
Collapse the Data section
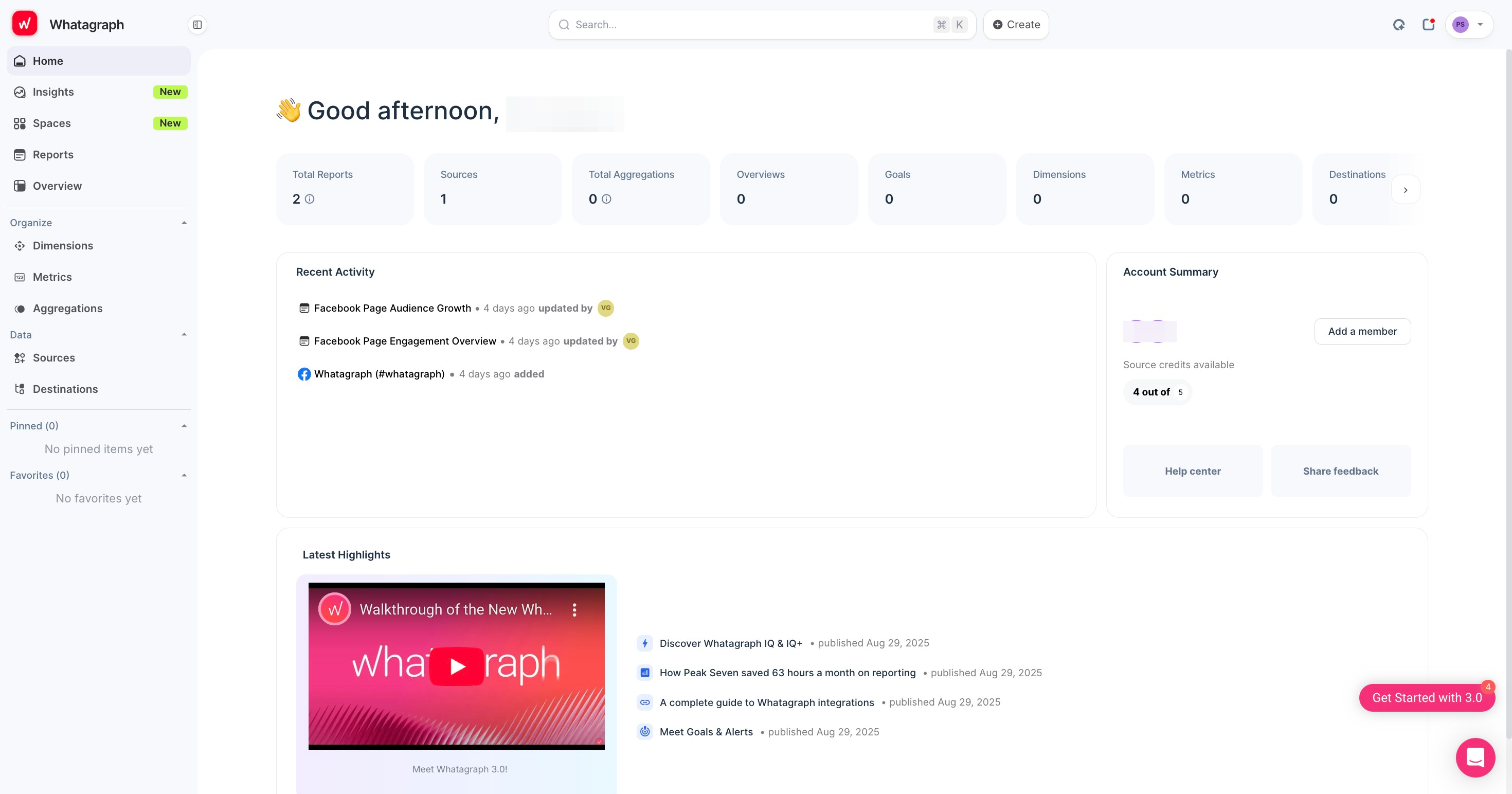click(184, 334)
